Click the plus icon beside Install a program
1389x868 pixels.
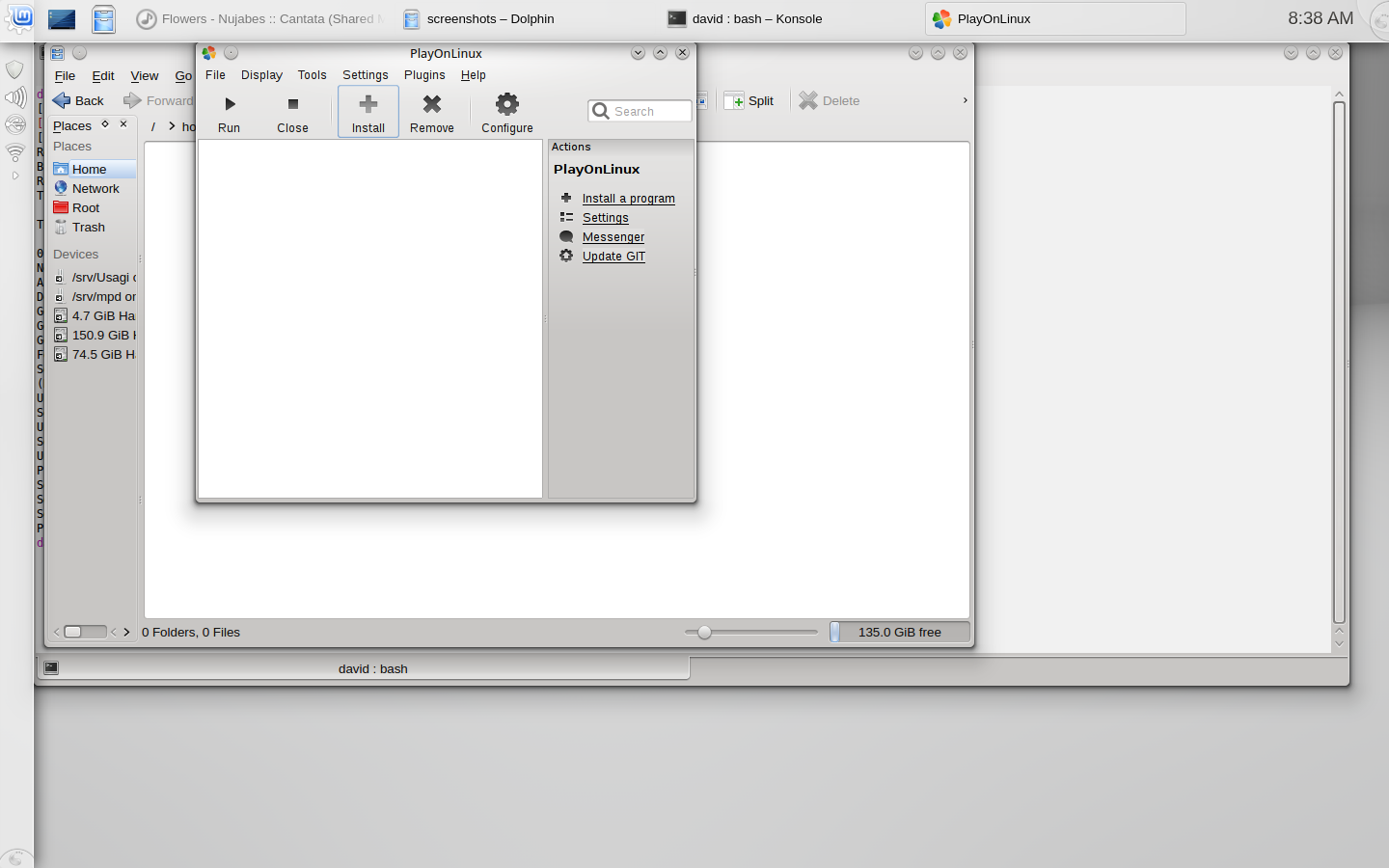pyautogui.click(x=566, y=198)
